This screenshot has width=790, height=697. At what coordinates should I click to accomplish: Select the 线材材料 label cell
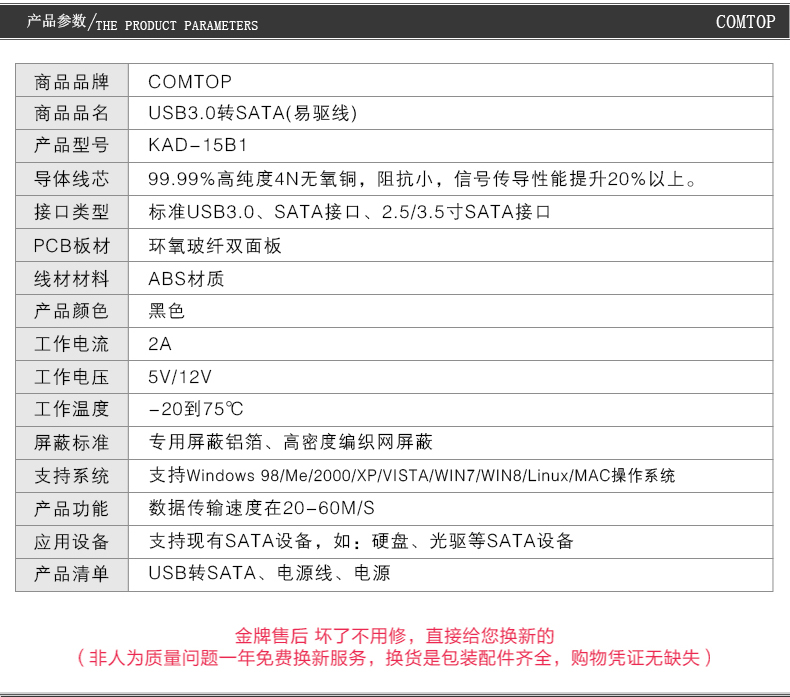click(72, 278)
